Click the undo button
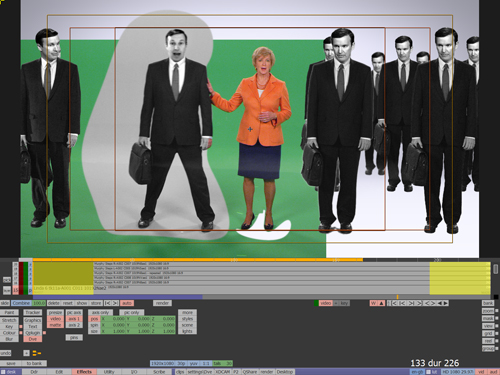This screenshot has width=500, height=375. (6, 353)
